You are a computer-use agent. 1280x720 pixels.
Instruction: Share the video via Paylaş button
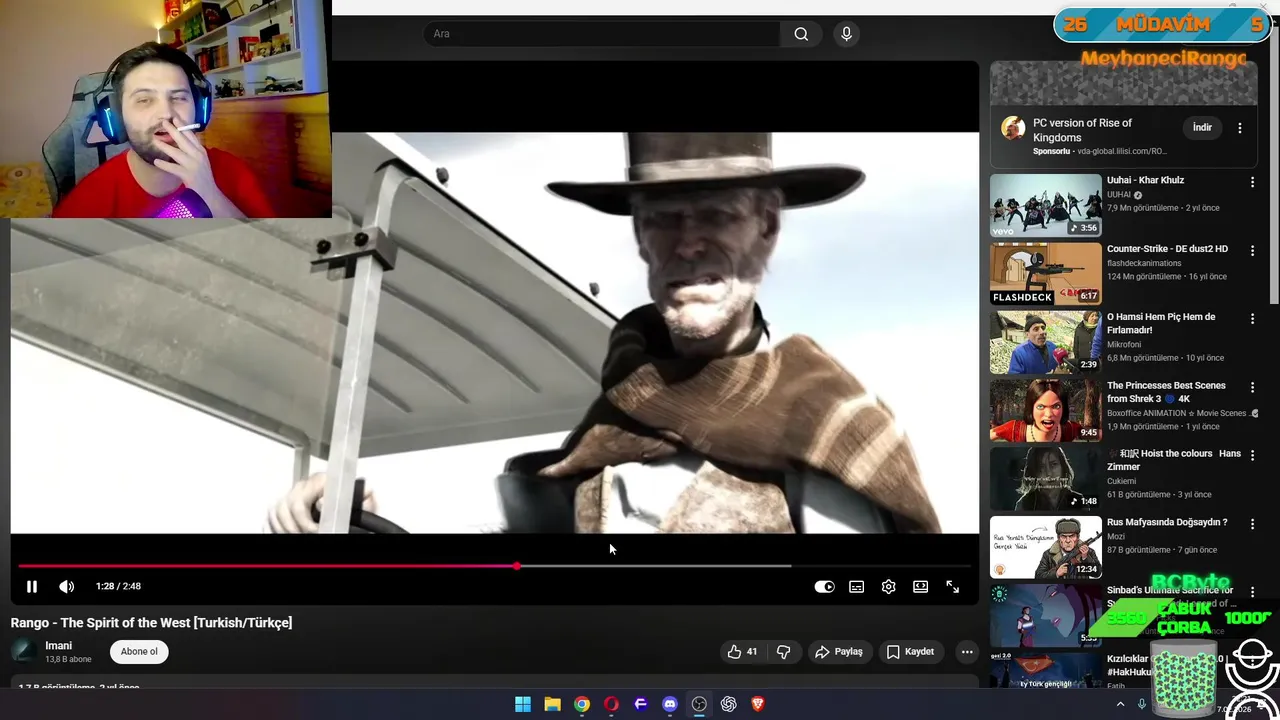tap(838, 652)
